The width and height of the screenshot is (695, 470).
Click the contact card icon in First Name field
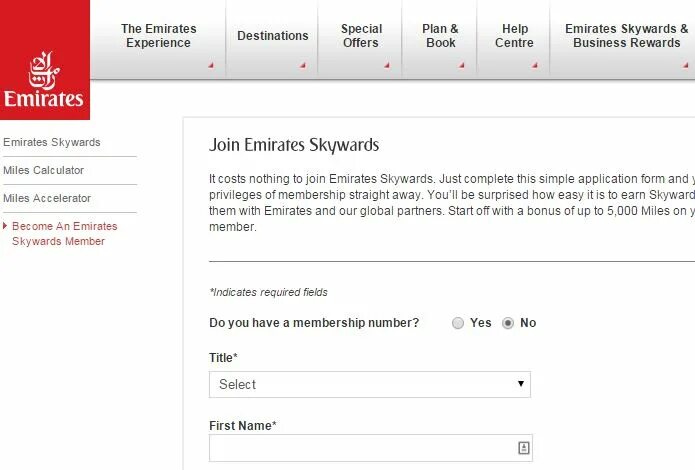pyautogui.click(x=523, y=448)
